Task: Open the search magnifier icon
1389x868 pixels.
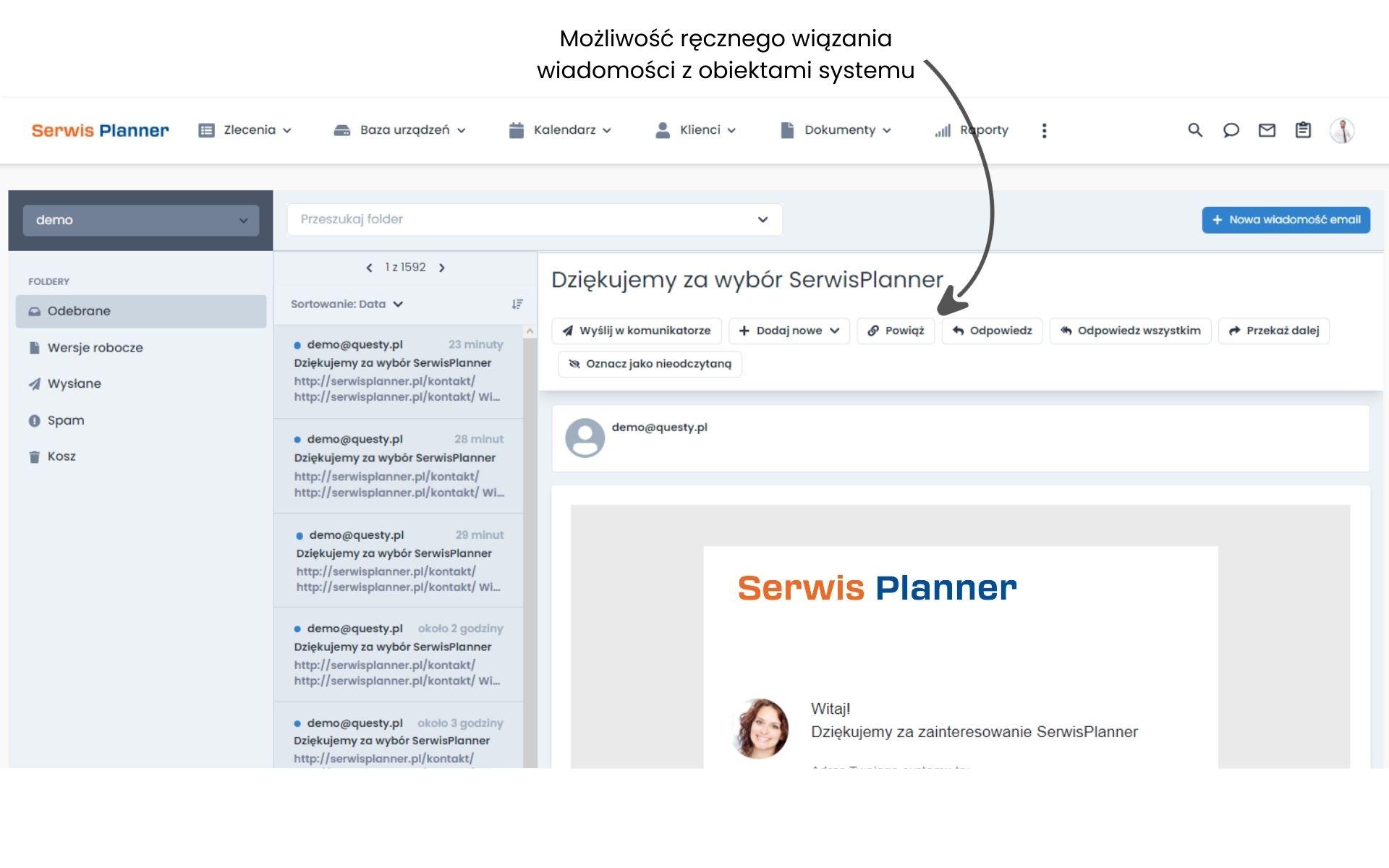Action: tap(1195, 130)
